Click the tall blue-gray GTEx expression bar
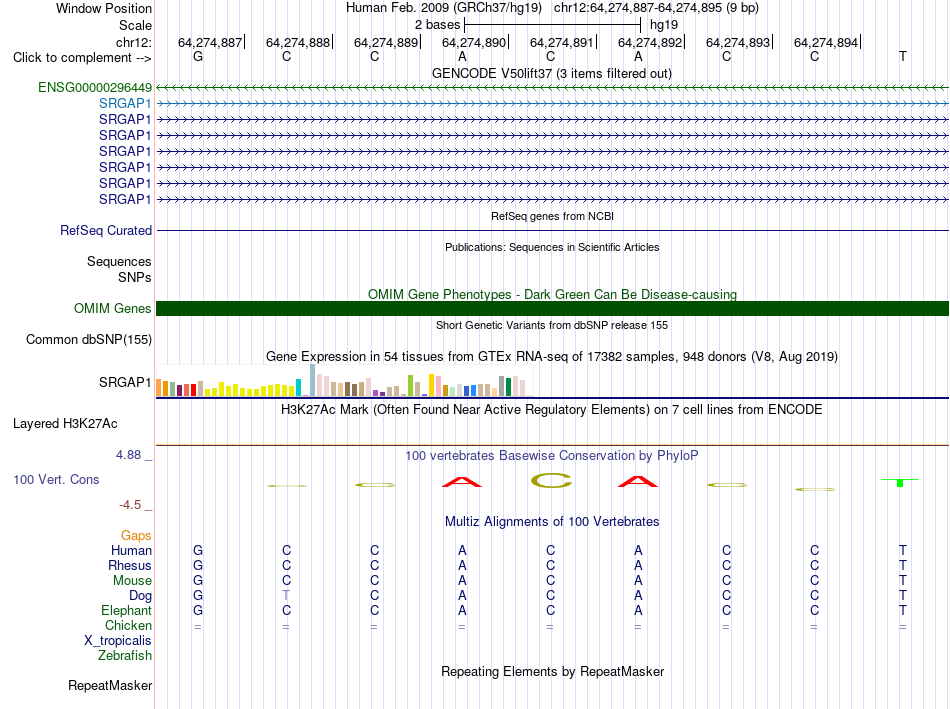 coord(313,380)
